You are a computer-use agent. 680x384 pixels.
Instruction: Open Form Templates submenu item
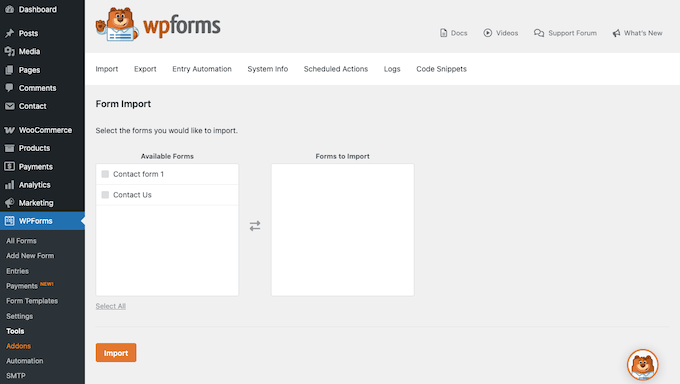[x=32, y=301]
